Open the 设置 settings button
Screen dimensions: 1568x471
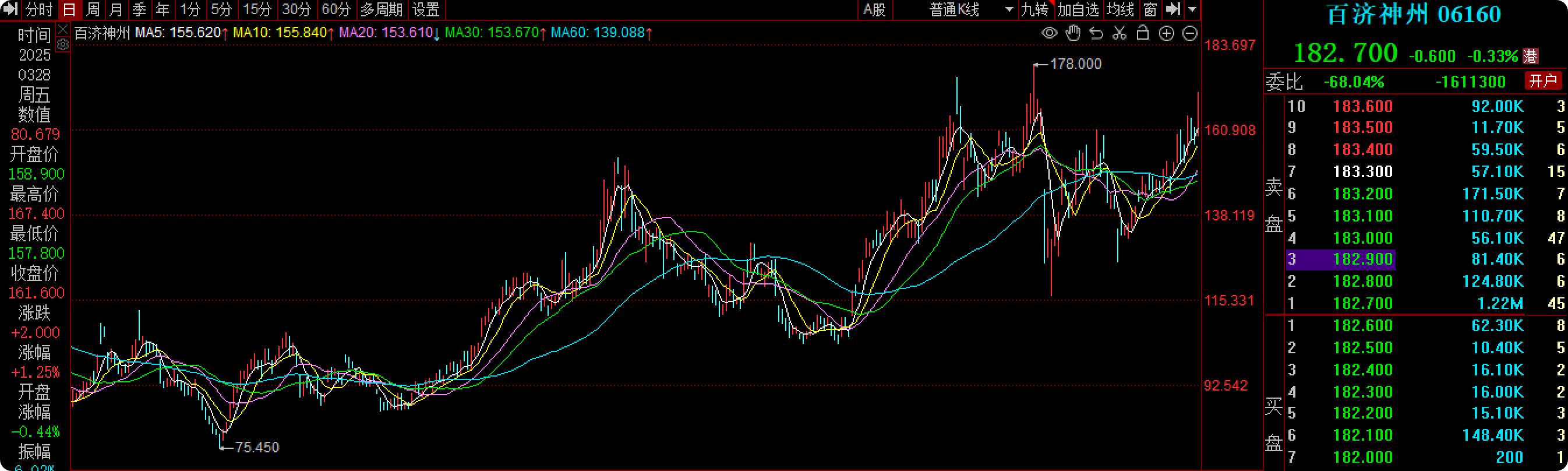pos(426,10)
